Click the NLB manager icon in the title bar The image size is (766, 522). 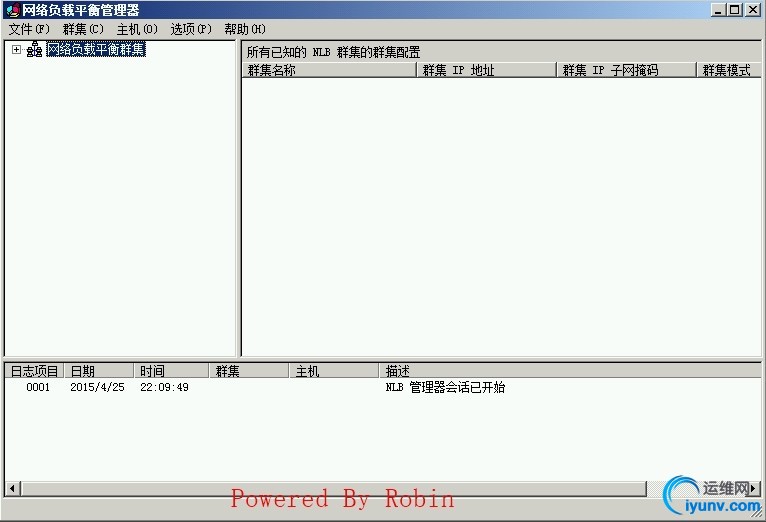click(12, 10)
